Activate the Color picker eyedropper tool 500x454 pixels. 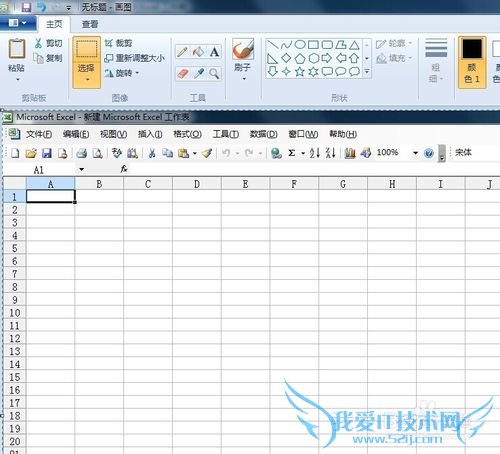point(198,73)
